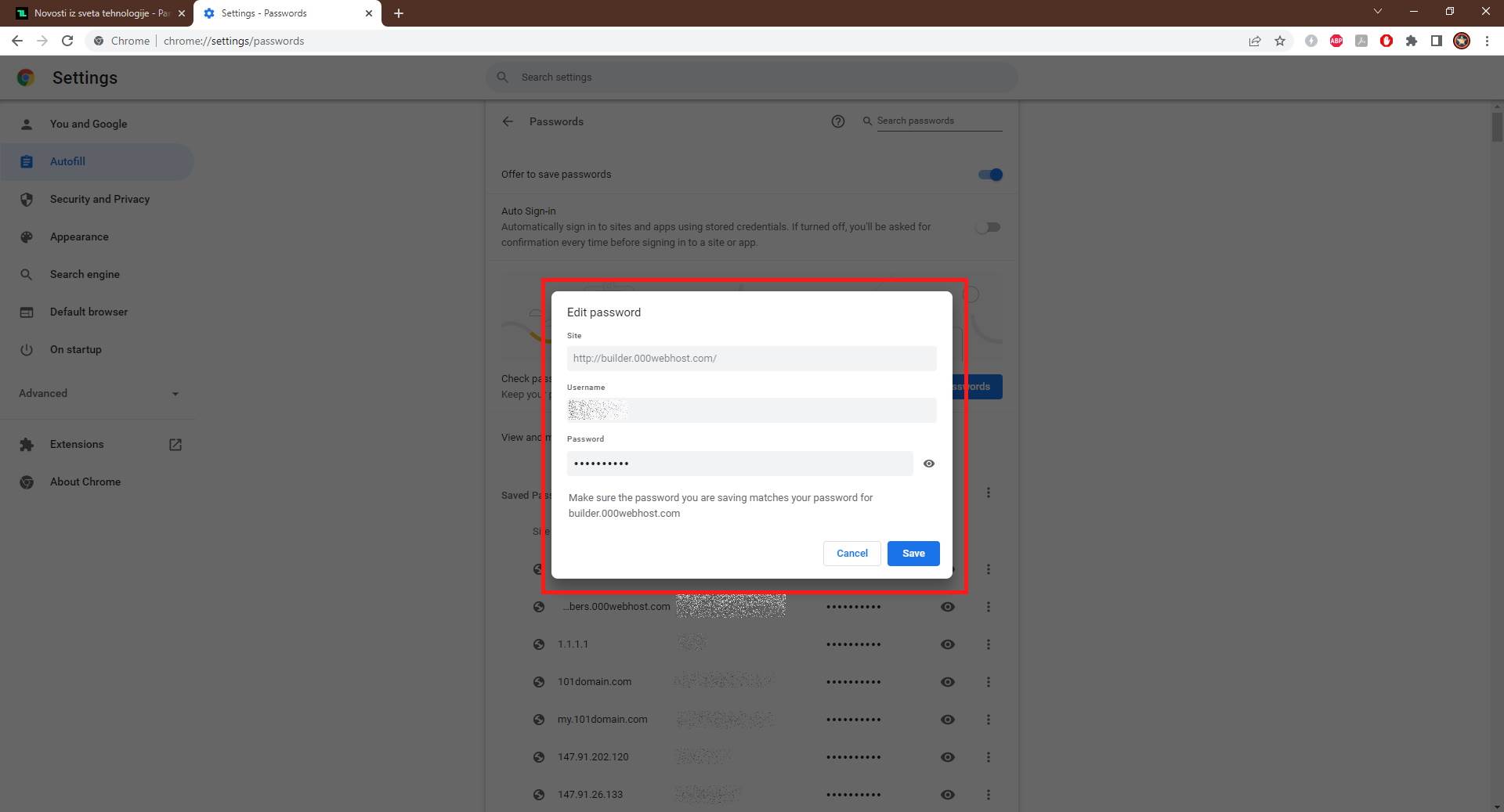Click the Chrome profile avatar icon
The height and width of the screenshot is (812, 1504).
click(x=1462, y=41)
